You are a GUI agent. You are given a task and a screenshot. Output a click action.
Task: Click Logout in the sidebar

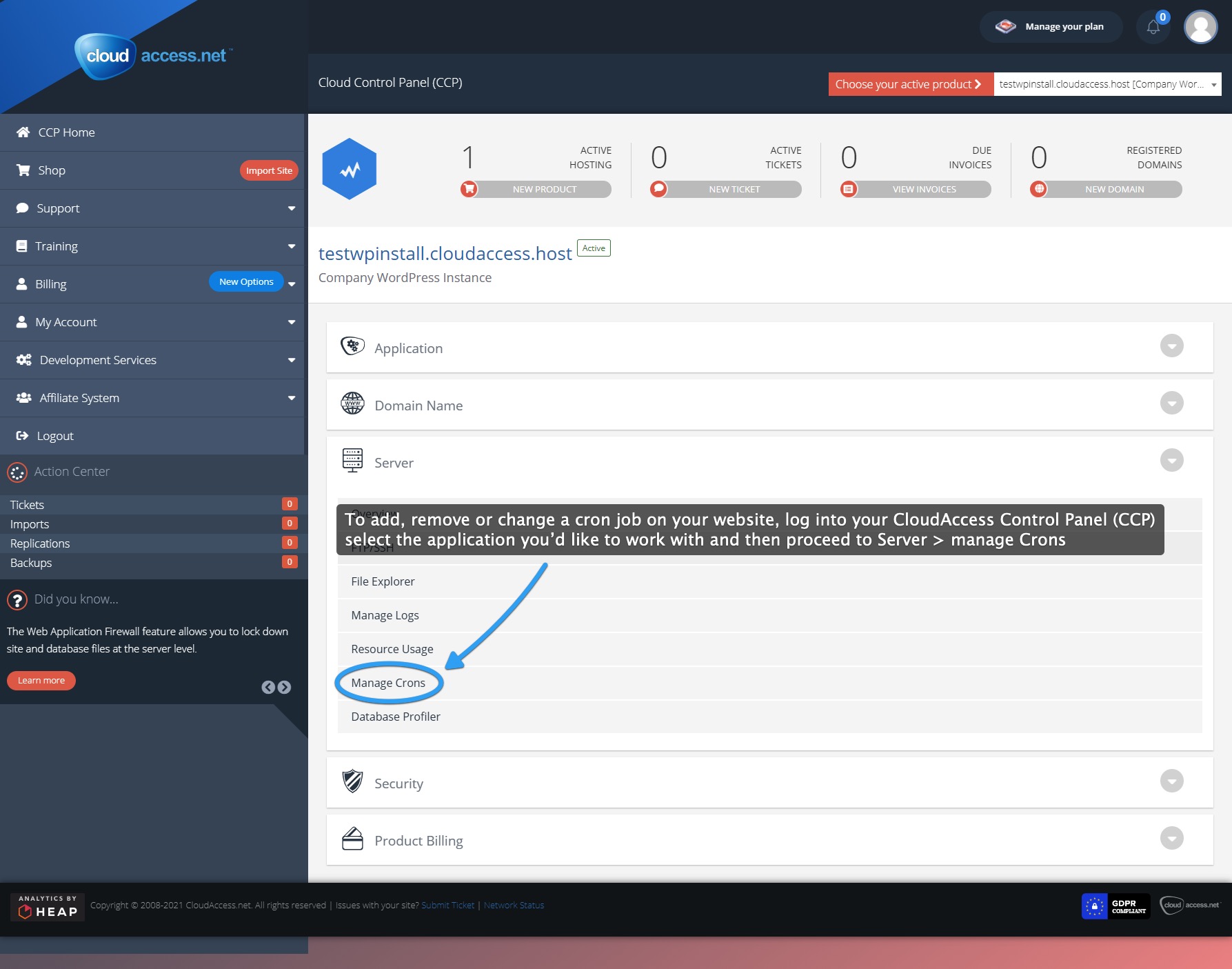coord(152,436)
